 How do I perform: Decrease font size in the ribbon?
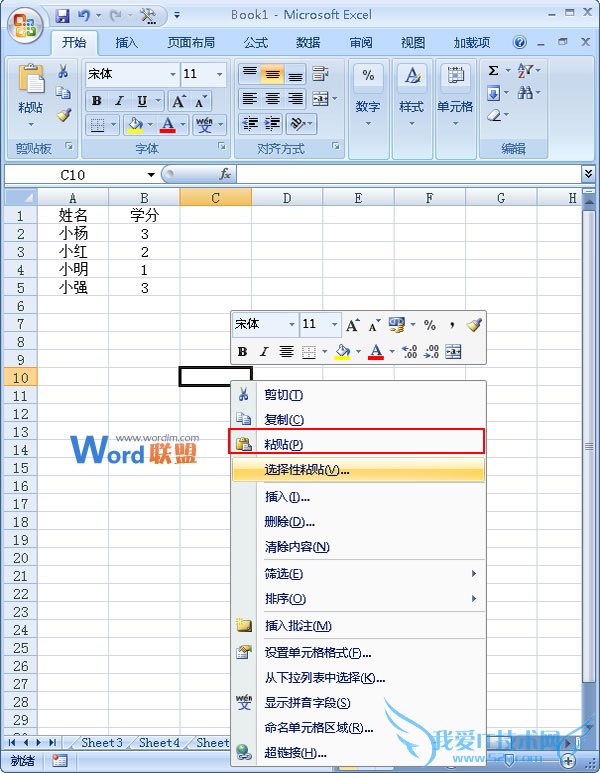click(200, 102)
